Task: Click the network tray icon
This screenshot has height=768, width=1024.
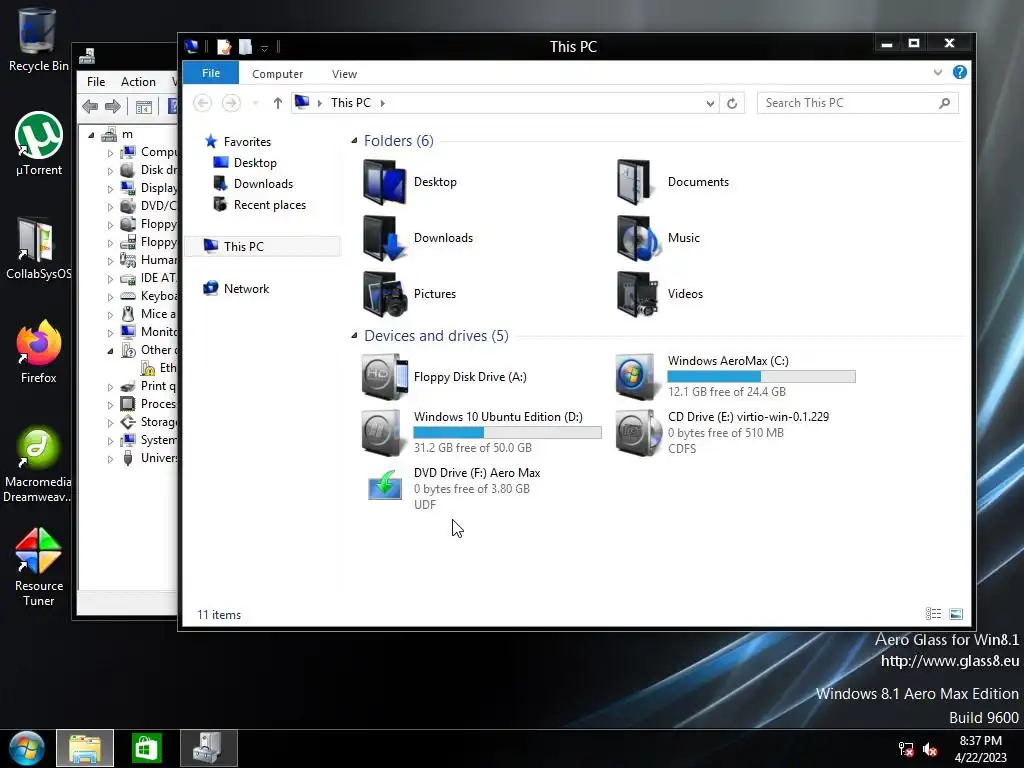Action: [x=906, y=749]
